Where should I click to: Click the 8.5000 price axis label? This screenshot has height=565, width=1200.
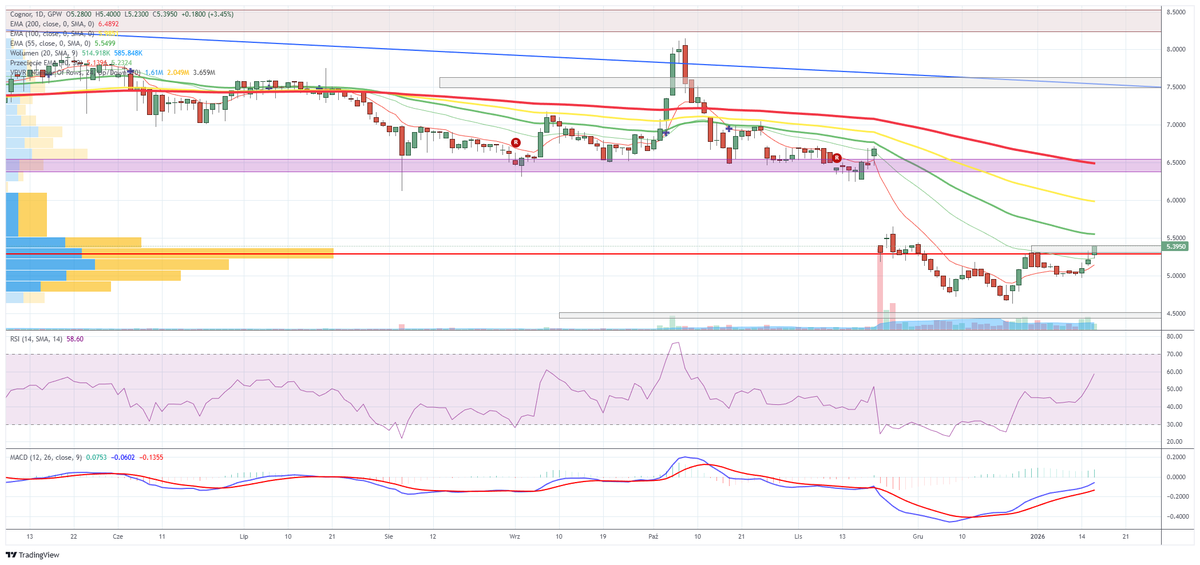click(x=1176, y=12)
